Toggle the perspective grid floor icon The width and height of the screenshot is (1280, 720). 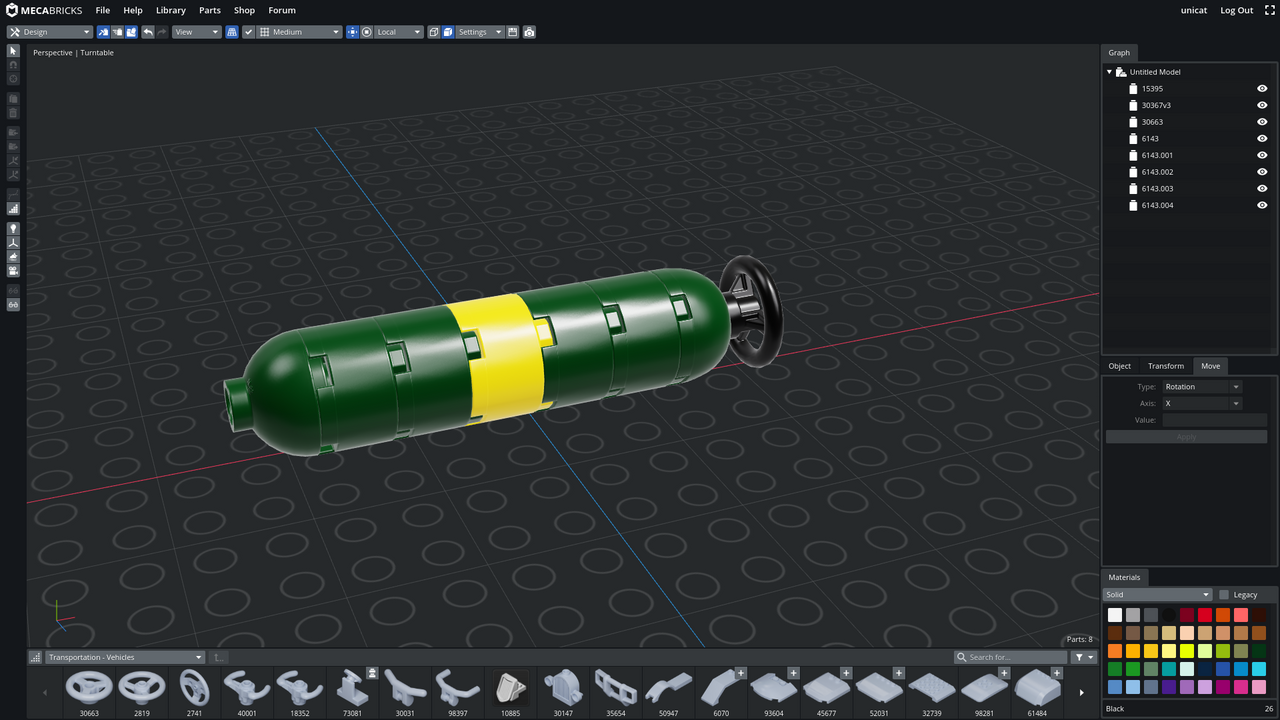click(x=232, y=32)
